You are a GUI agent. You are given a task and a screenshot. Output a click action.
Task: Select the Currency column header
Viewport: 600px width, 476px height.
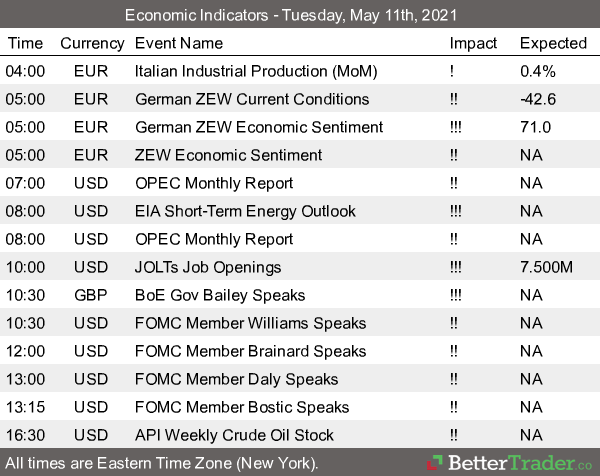92,43
